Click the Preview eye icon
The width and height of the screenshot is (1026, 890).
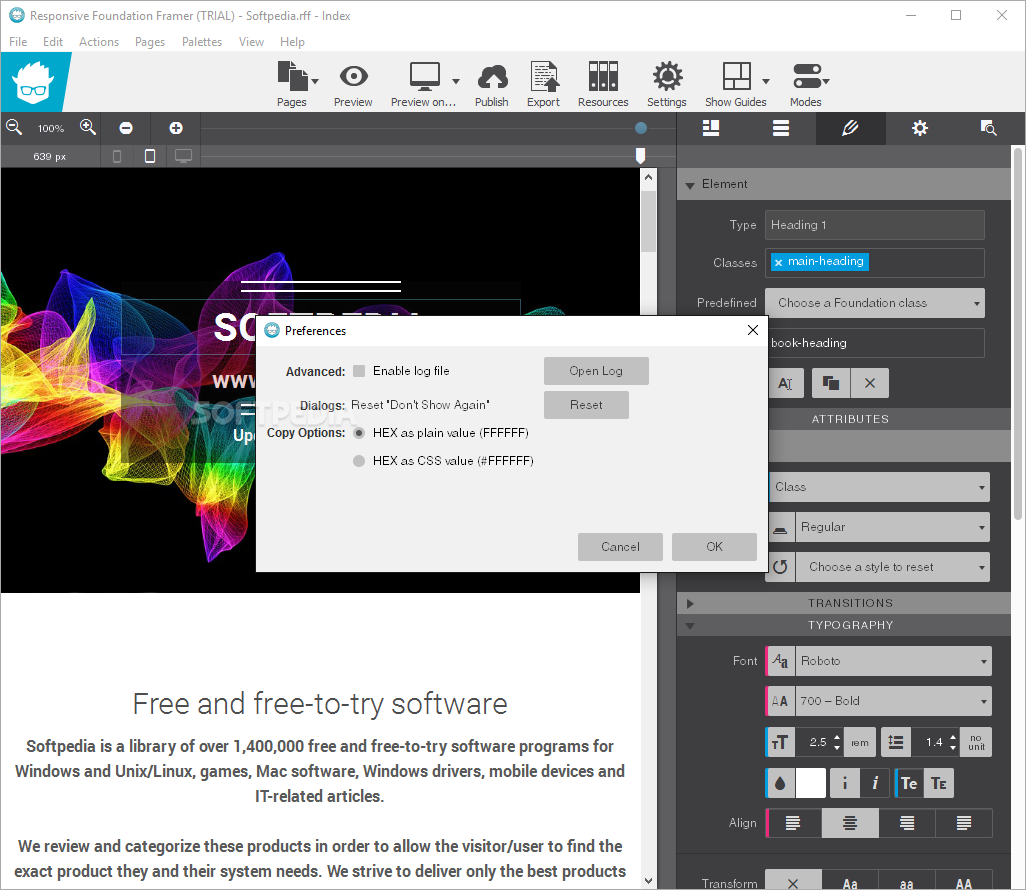[353, 77]
